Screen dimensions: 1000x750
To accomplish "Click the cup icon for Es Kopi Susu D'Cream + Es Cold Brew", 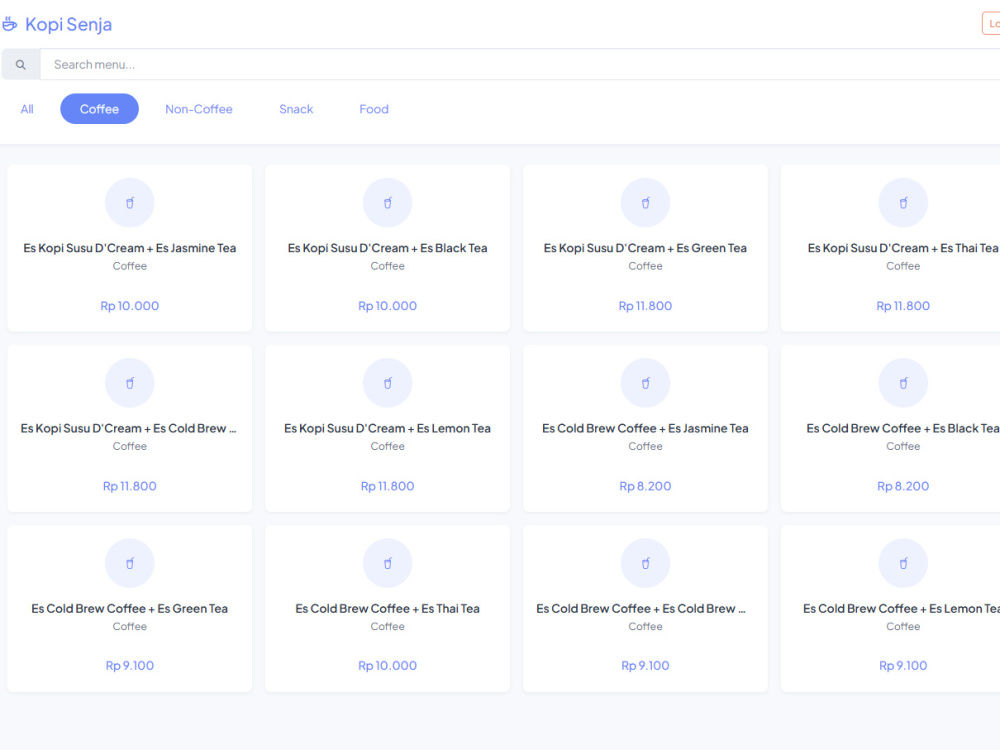I will point(129,383).
